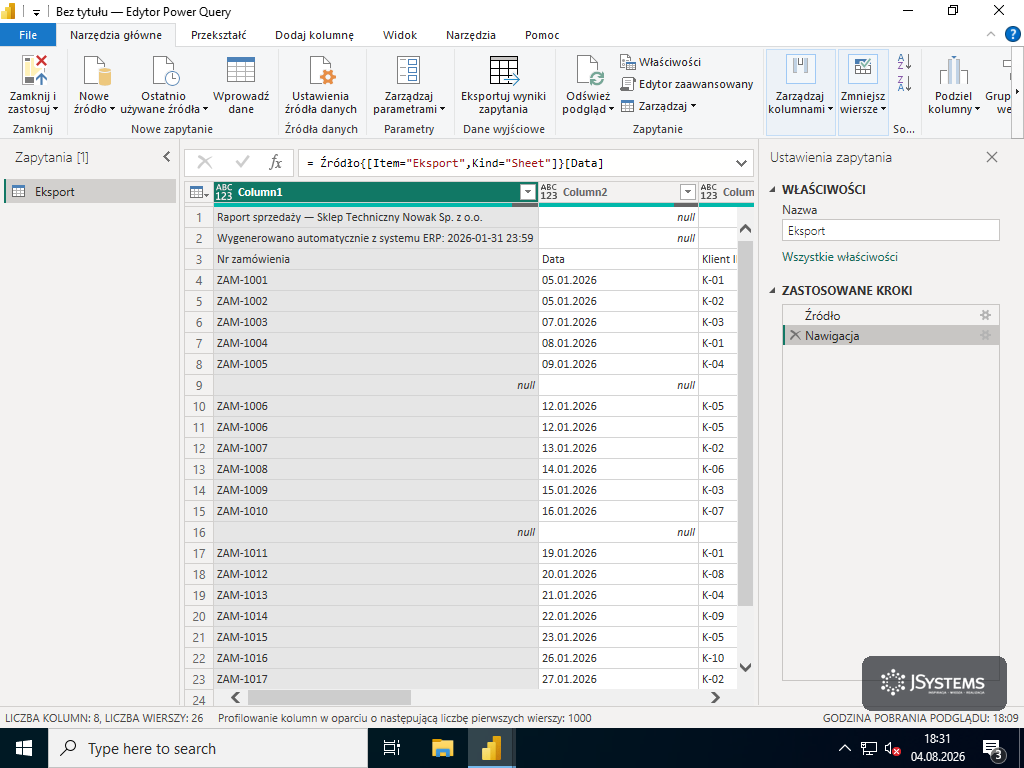This screenshot has width=1024, height=768.
Task: Click Ostatnio używane źródła icon
Action: point(165,70)
